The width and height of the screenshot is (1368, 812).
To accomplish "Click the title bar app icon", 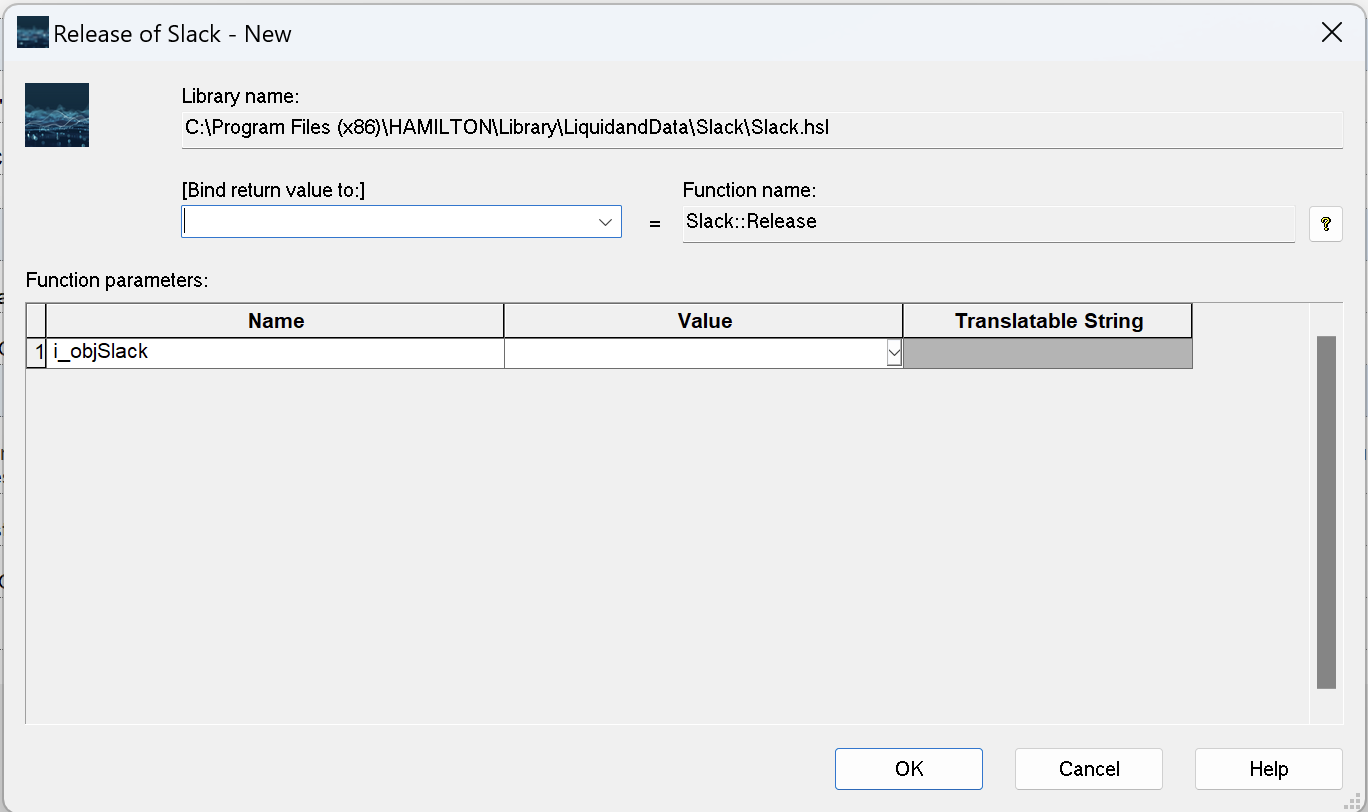I will 33,33.
